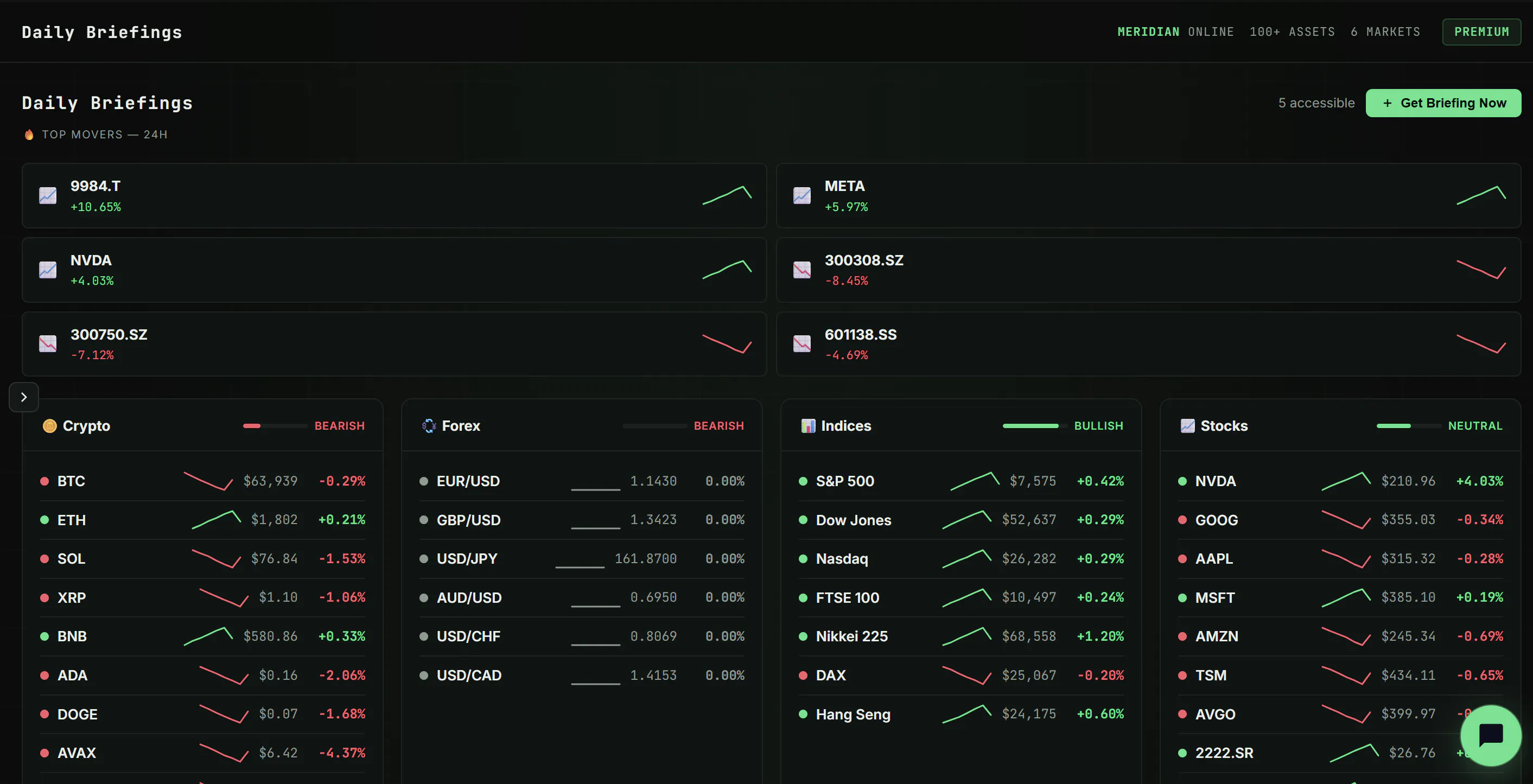Open the META top mover sparkline

point(1480,196)
